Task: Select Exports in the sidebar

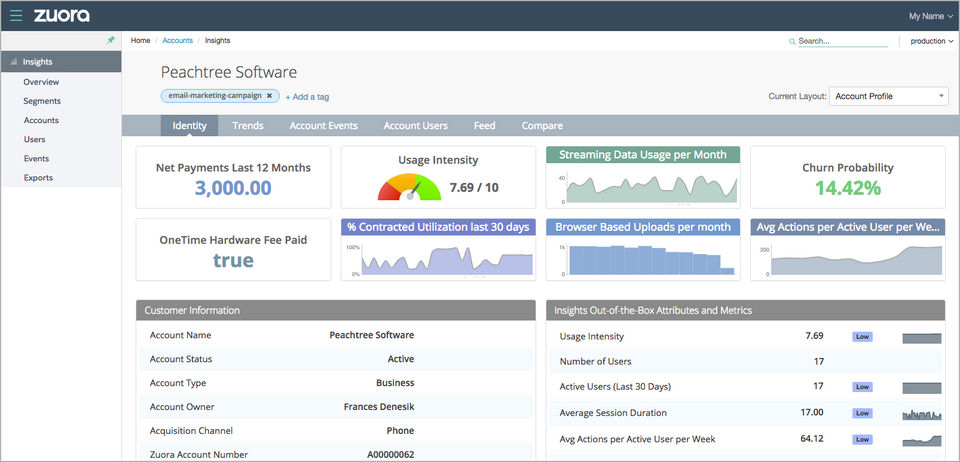Action: coord(38,178)
